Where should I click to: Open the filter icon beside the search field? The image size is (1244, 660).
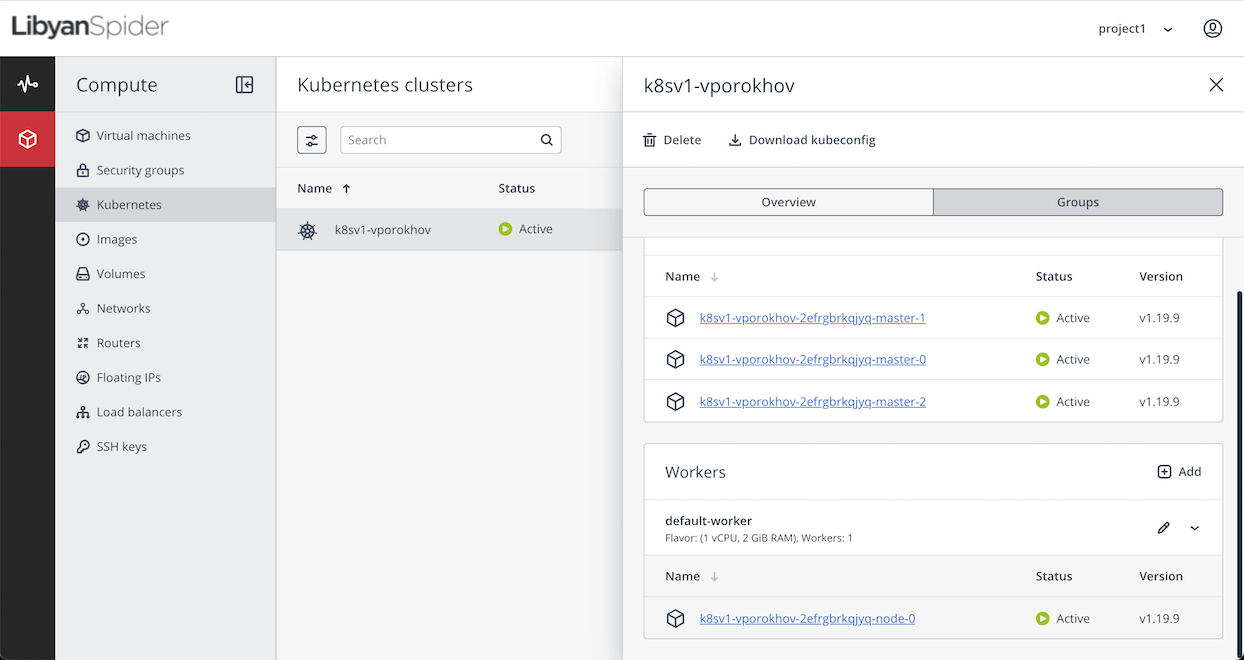click(311, 140)
